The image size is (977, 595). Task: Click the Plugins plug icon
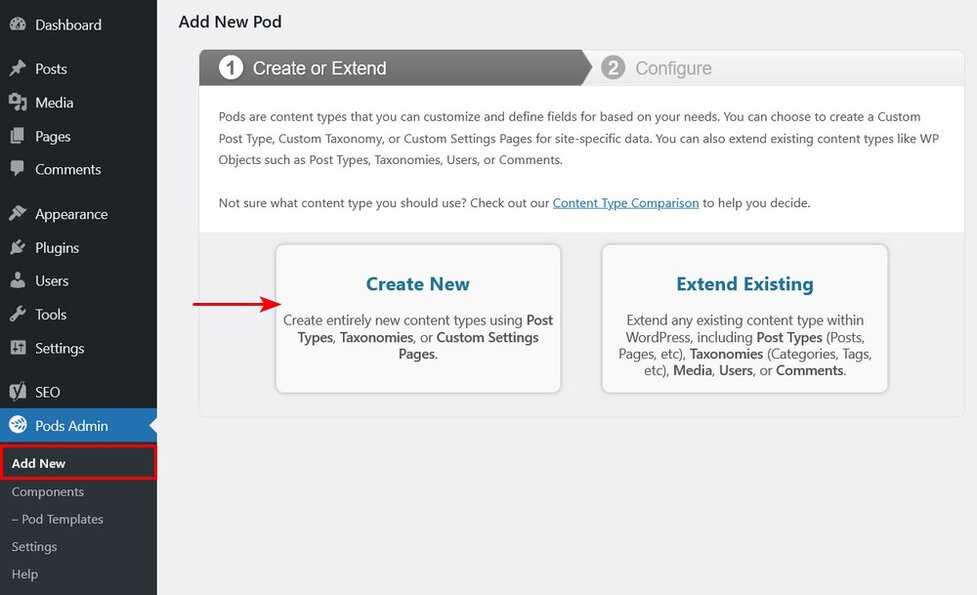click(x=17, y=247)
